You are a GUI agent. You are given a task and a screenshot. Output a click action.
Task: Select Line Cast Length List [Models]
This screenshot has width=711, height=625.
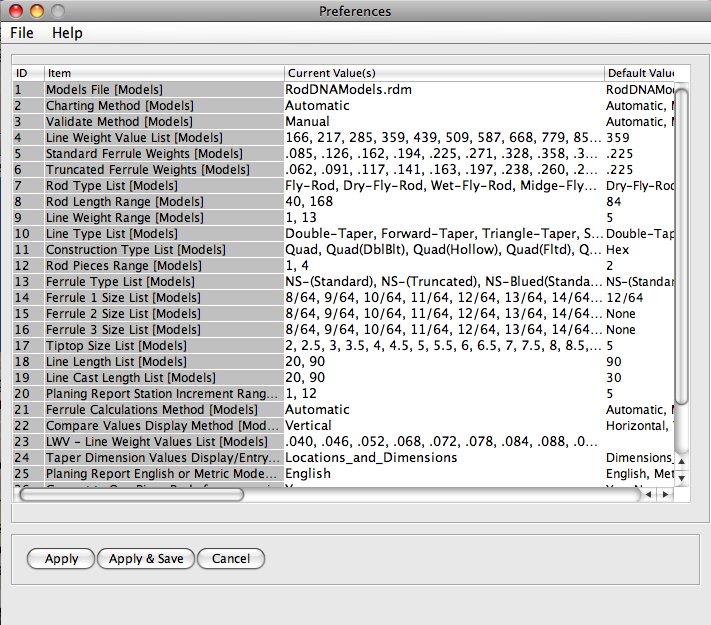click(164, 377)
